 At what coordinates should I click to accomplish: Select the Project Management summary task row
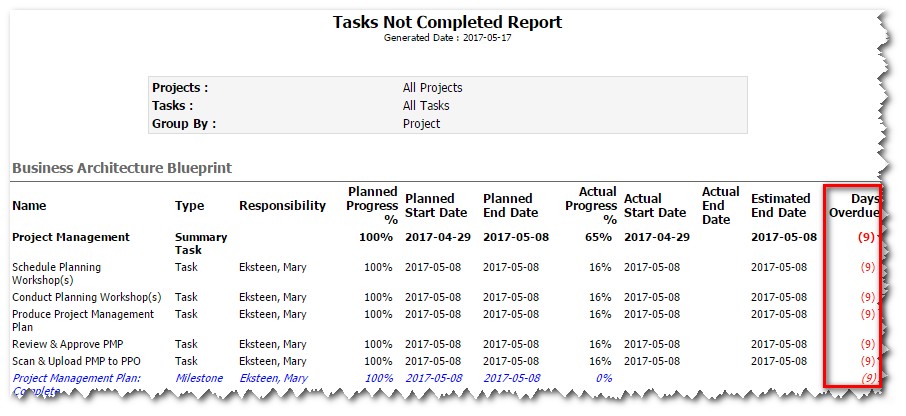tap(444, 243)
